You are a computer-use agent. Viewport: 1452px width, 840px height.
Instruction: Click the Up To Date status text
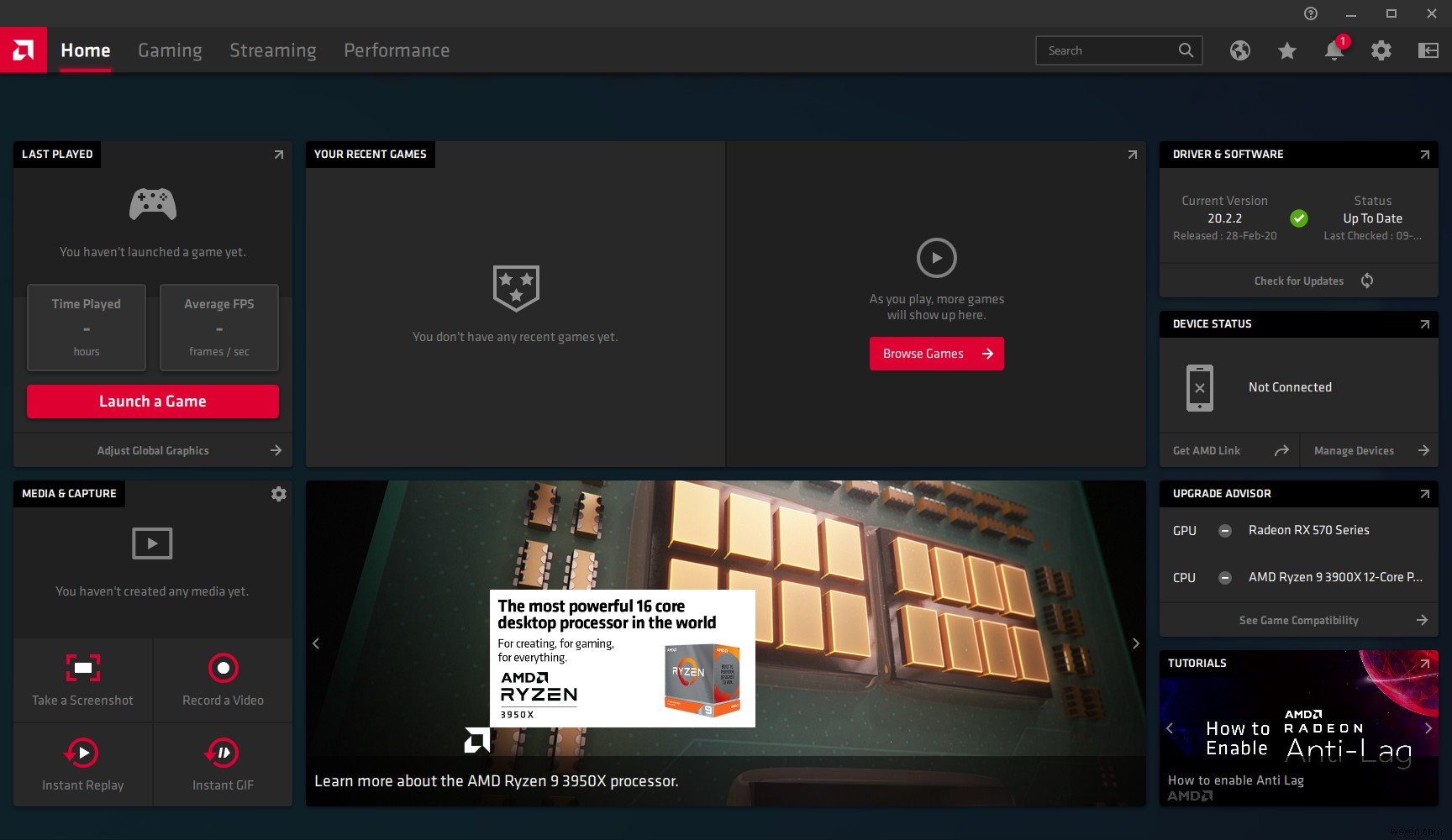[1373, 218]
